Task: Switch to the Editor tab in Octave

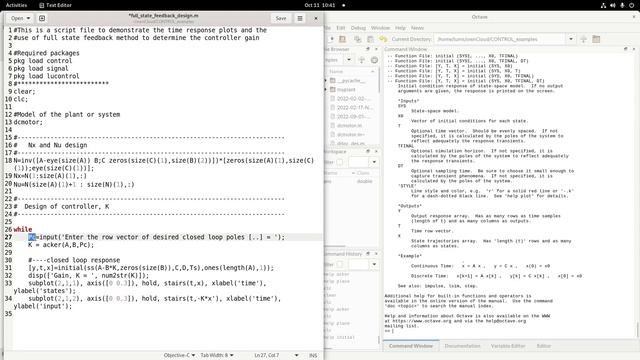Action: [x=543, y=346]
